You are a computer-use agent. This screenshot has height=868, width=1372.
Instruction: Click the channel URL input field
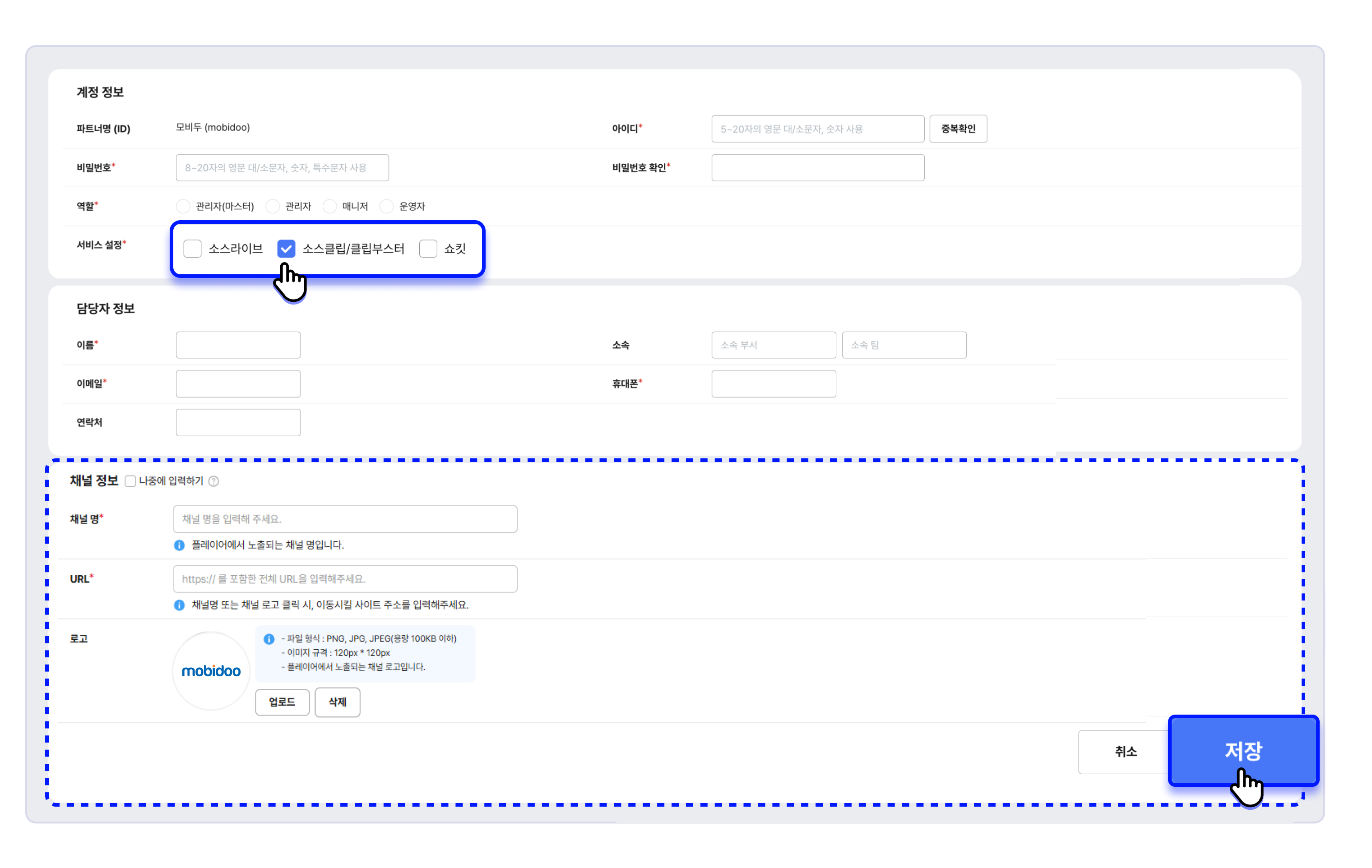345,579
